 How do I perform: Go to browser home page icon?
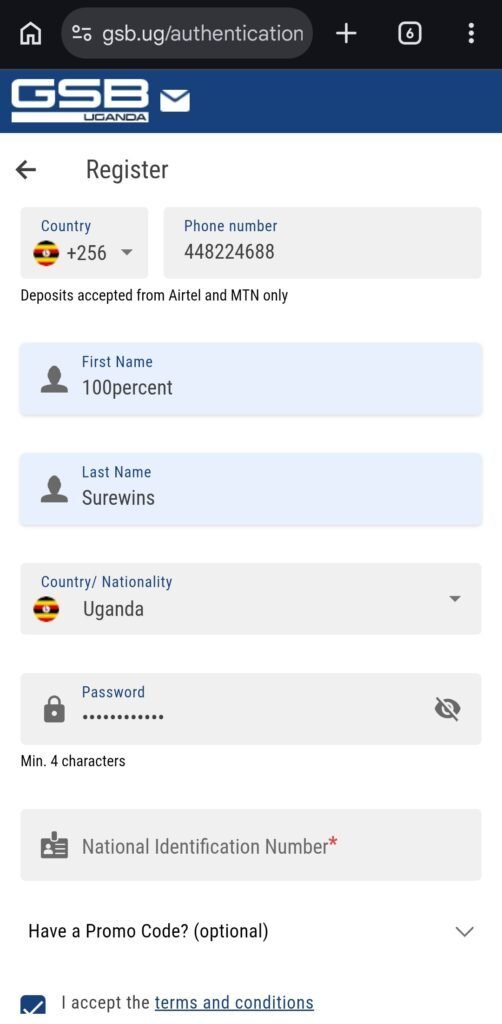click(31, 33)
